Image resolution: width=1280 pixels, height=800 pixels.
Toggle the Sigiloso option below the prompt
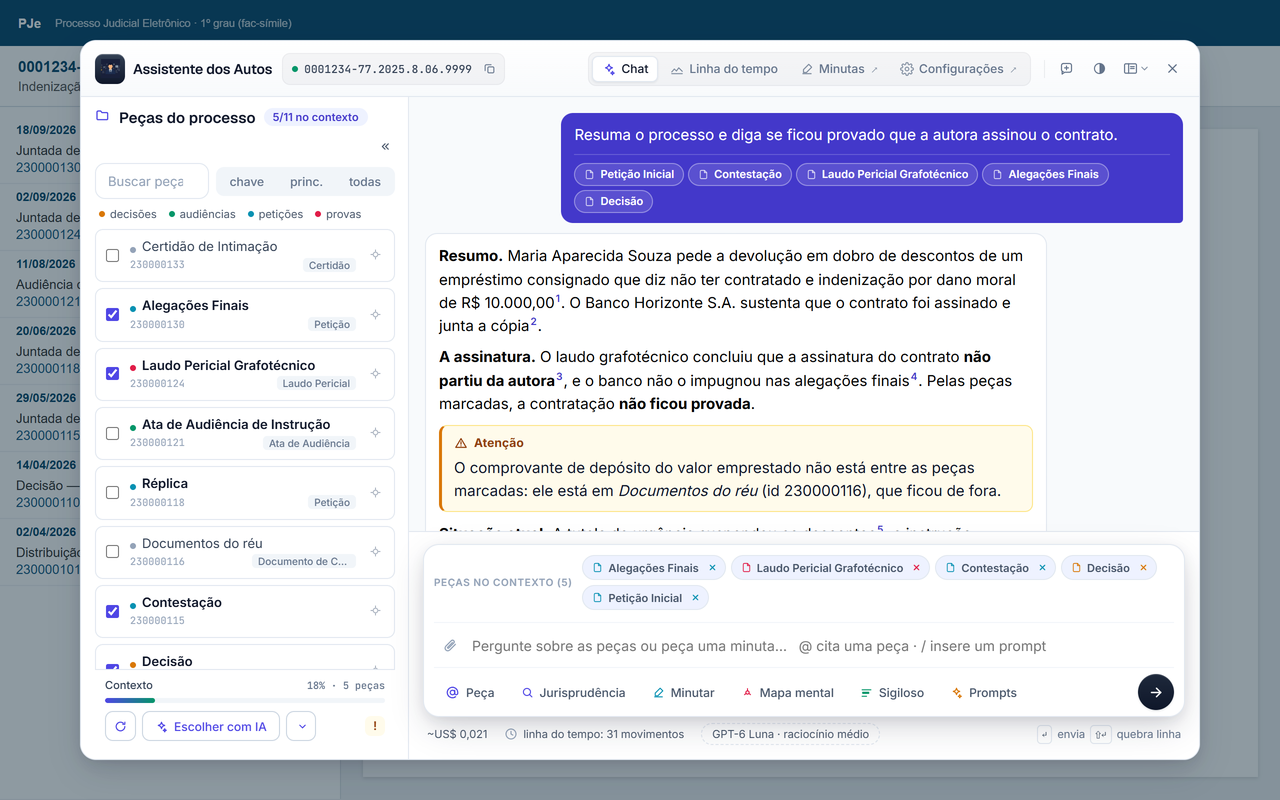point(892,693)
